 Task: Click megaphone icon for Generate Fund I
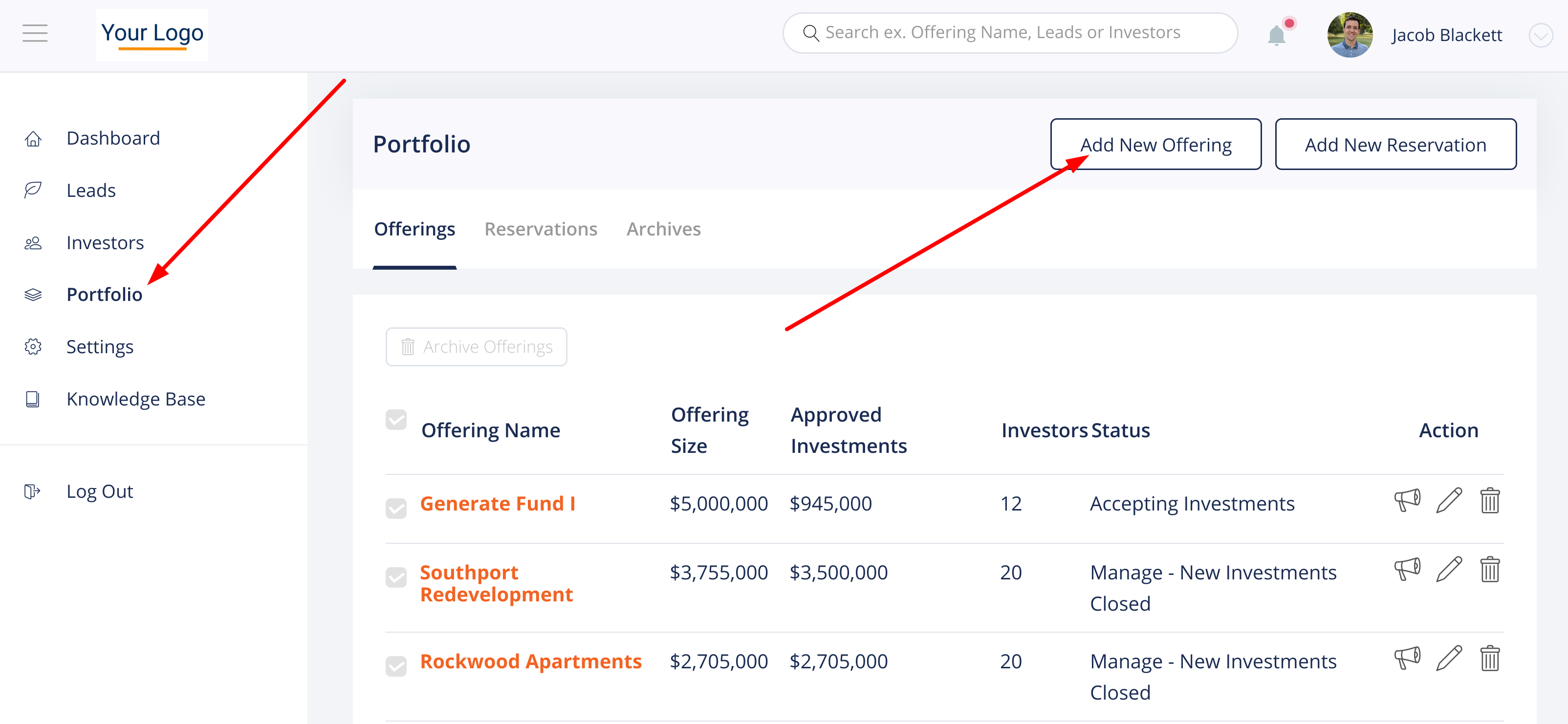(x=1407, y=501)
